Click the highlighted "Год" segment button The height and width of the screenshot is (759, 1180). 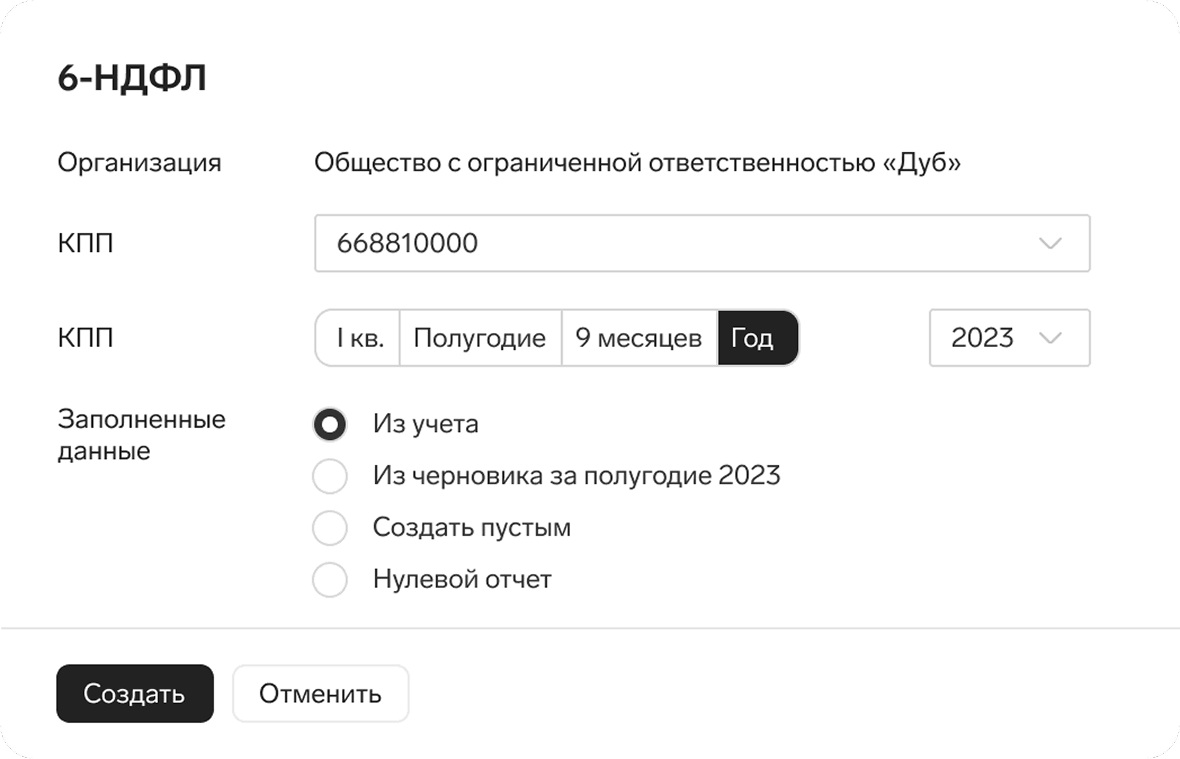757,338
